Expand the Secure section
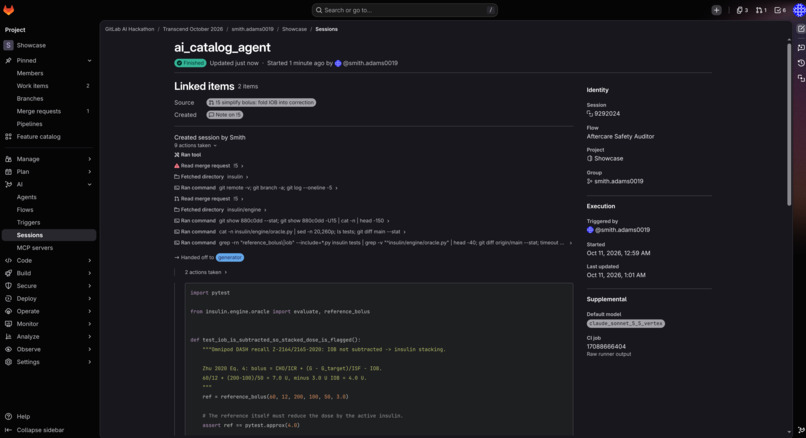The image size is (806, 438). [x=49, y=286]
